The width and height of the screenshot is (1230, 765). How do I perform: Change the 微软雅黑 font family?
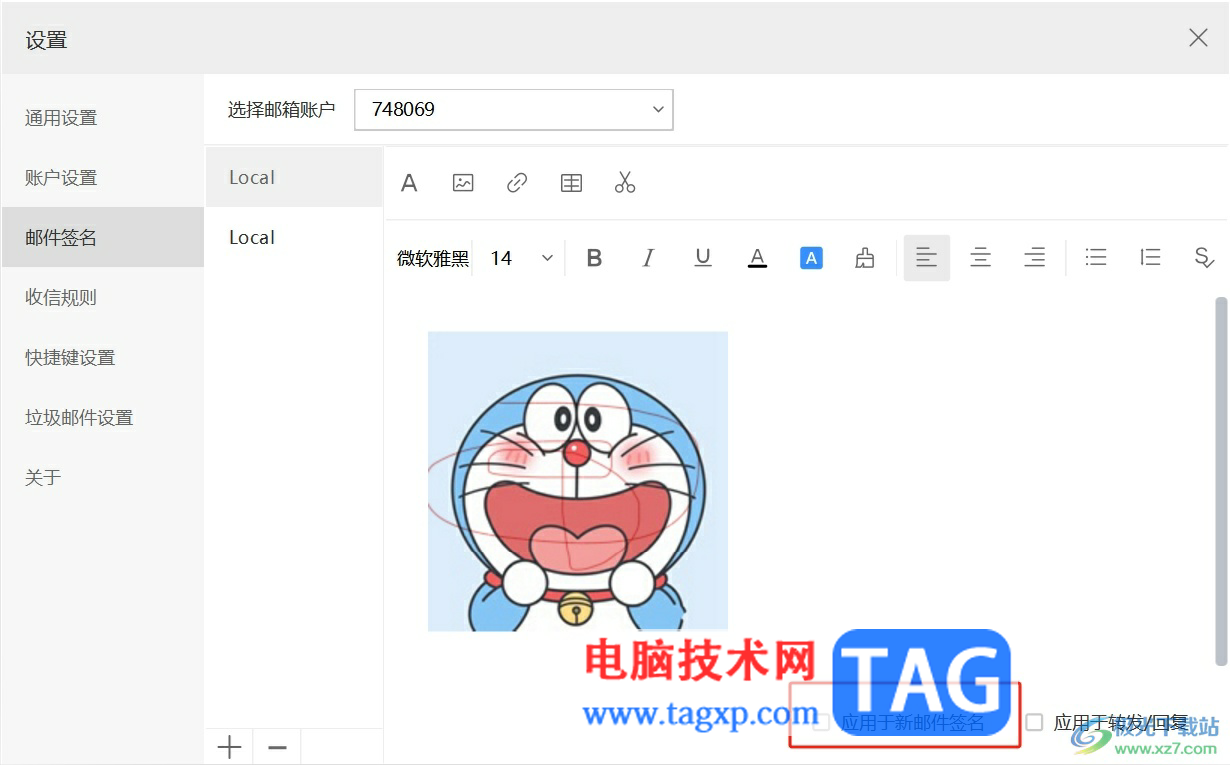pyautogui.click(x=433, y=258)
